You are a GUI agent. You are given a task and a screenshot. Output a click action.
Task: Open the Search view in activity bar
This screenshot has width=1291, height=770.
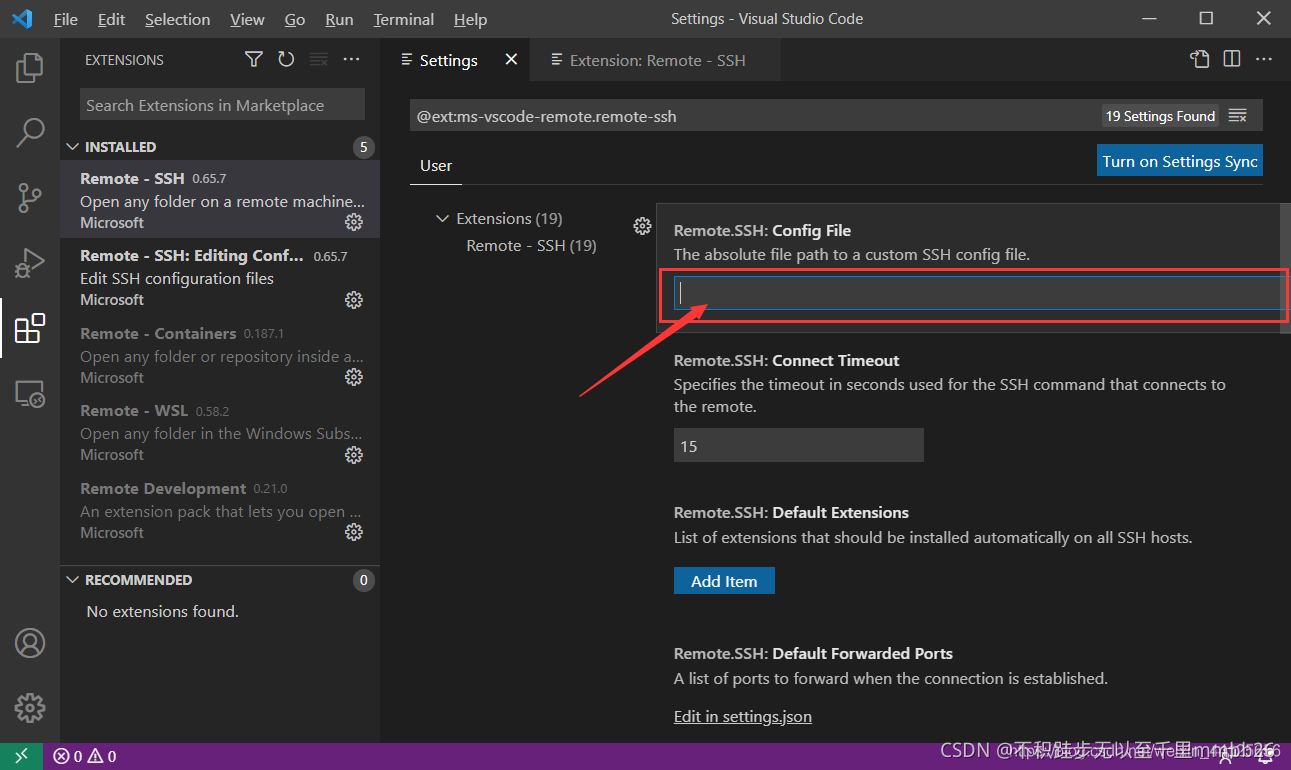click(x=30, y=132)
